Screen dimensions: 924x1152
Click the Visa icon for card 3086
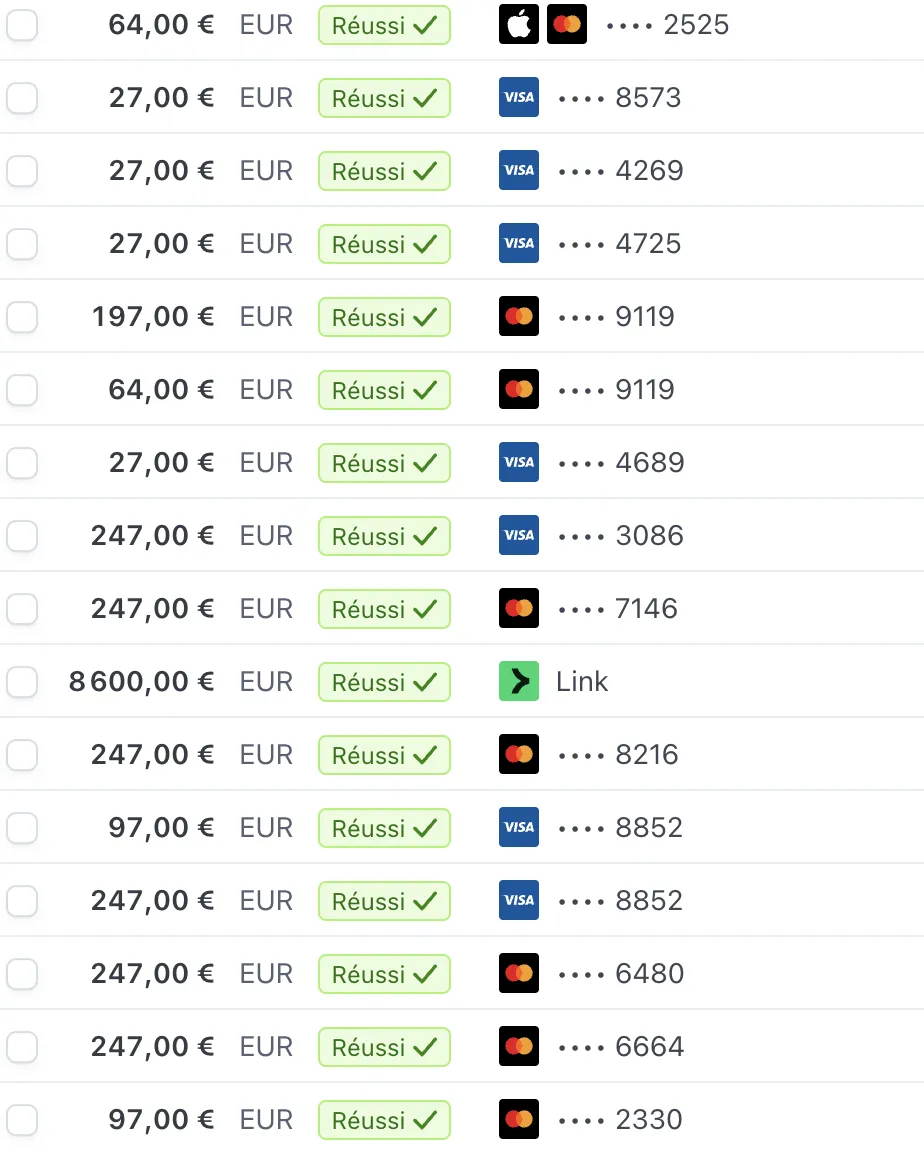(519, 535)
